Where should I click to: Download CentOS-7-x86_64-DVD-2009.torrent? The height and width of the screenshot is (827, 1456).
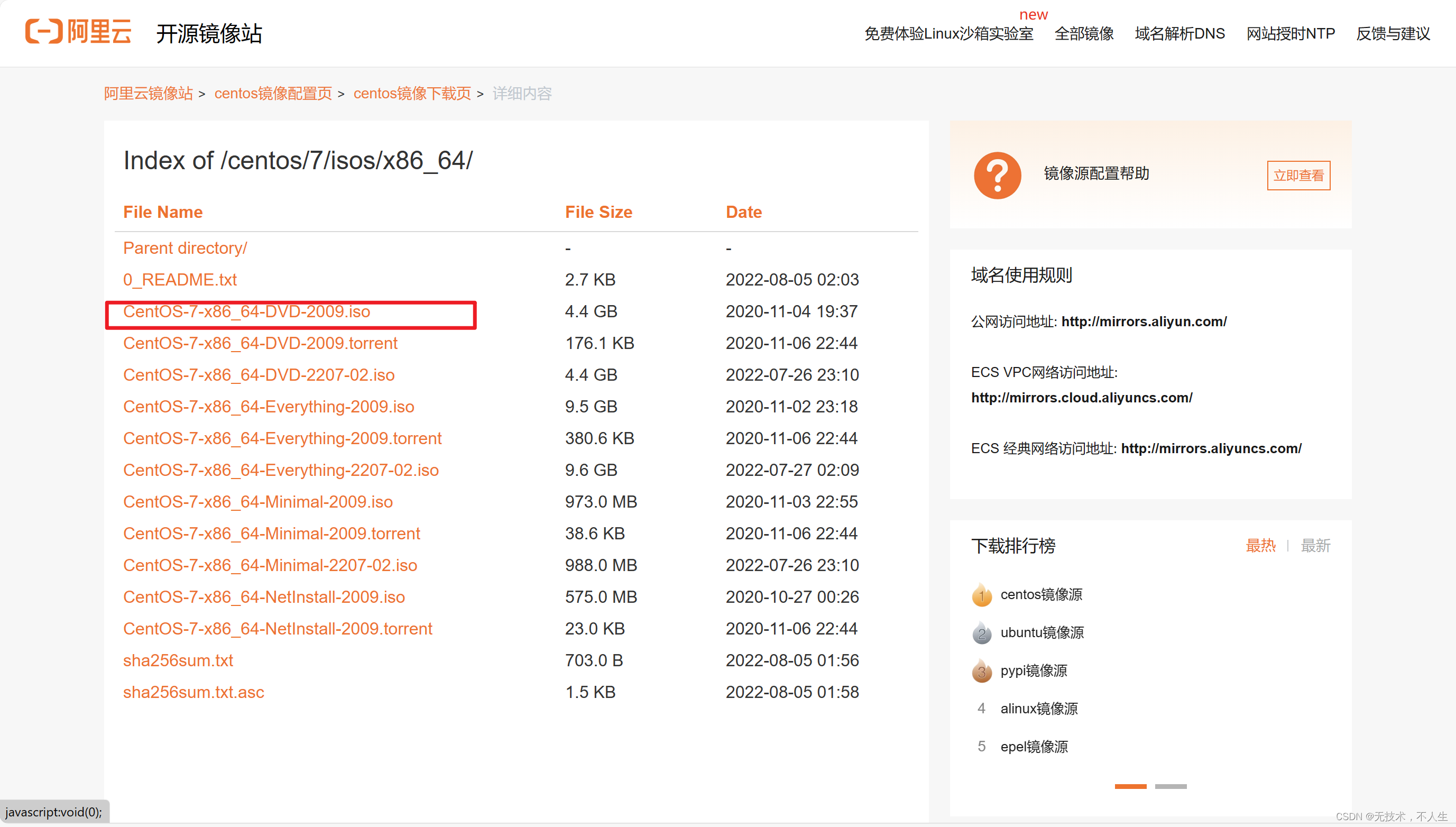tap(260, 344)
